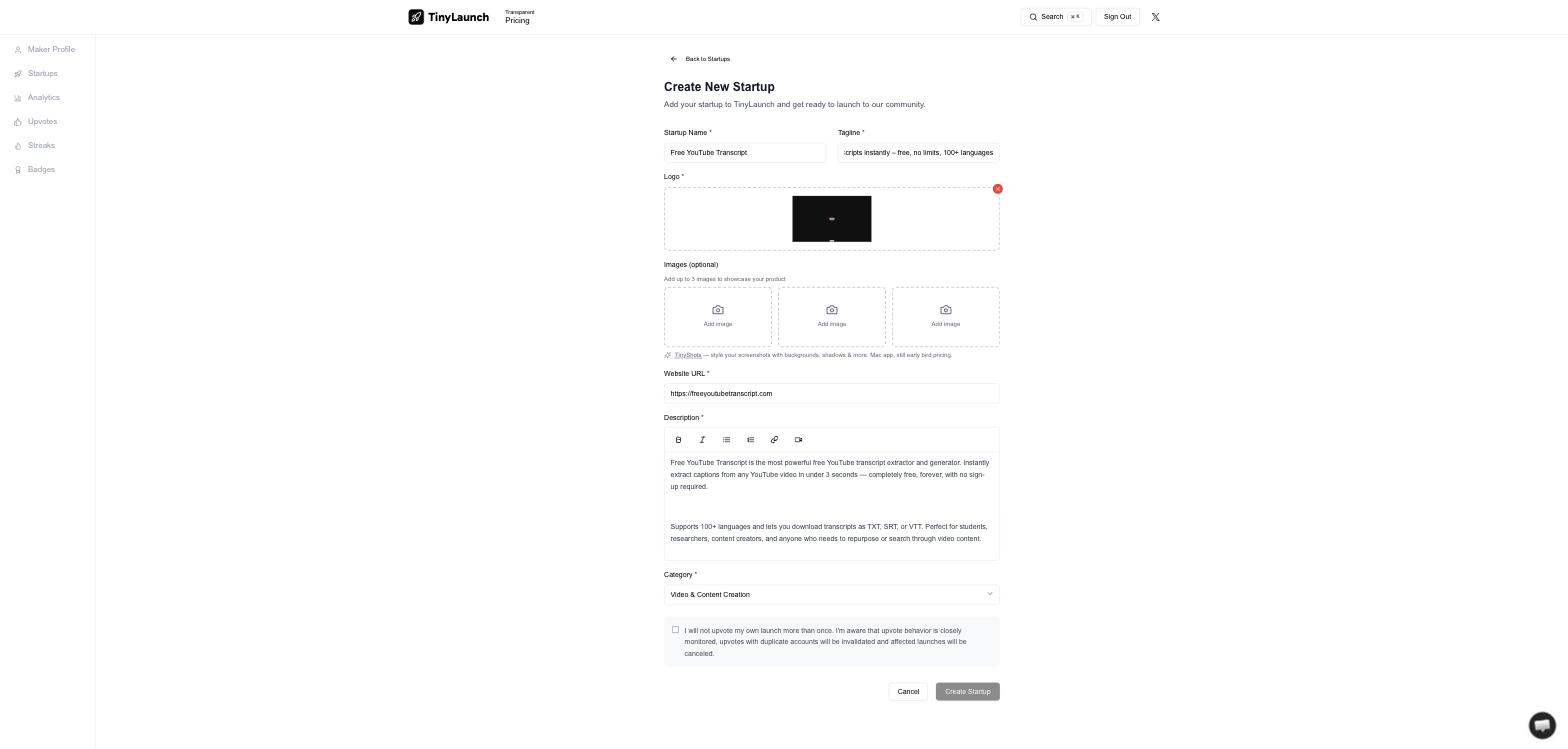Click the camera icon in the second Add image box
The width and height of the screenshot is (1568, 749).
point(832,310)
